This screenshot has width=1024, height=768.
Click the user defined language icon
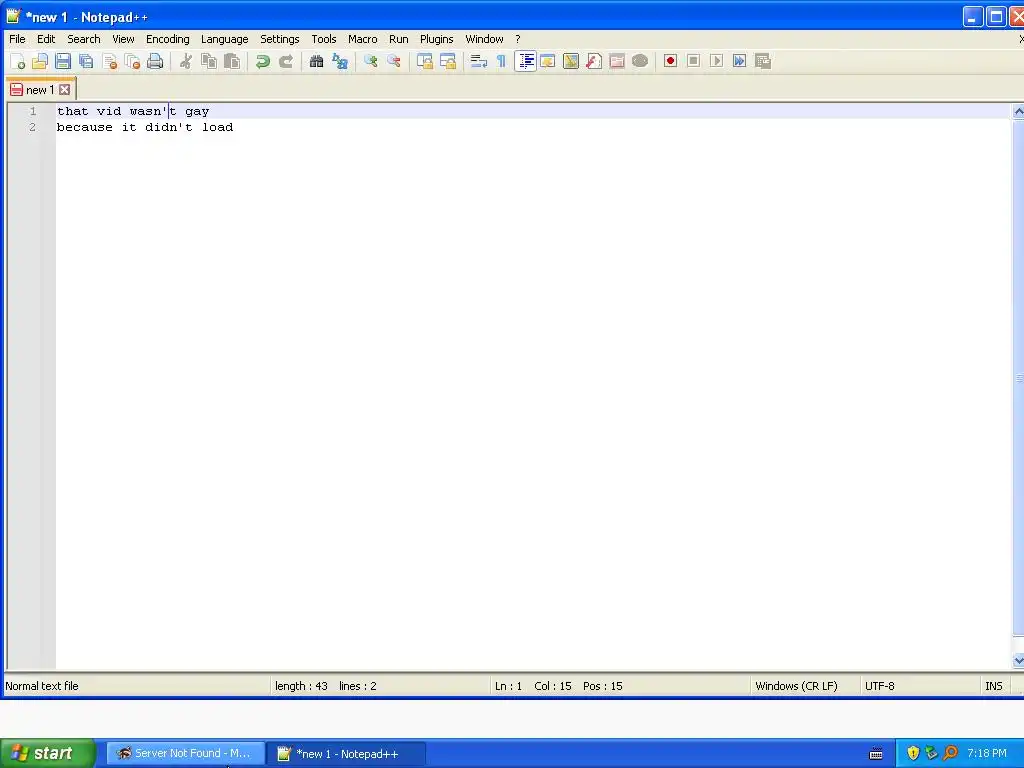pyautogui.click(x=548, y=61)
